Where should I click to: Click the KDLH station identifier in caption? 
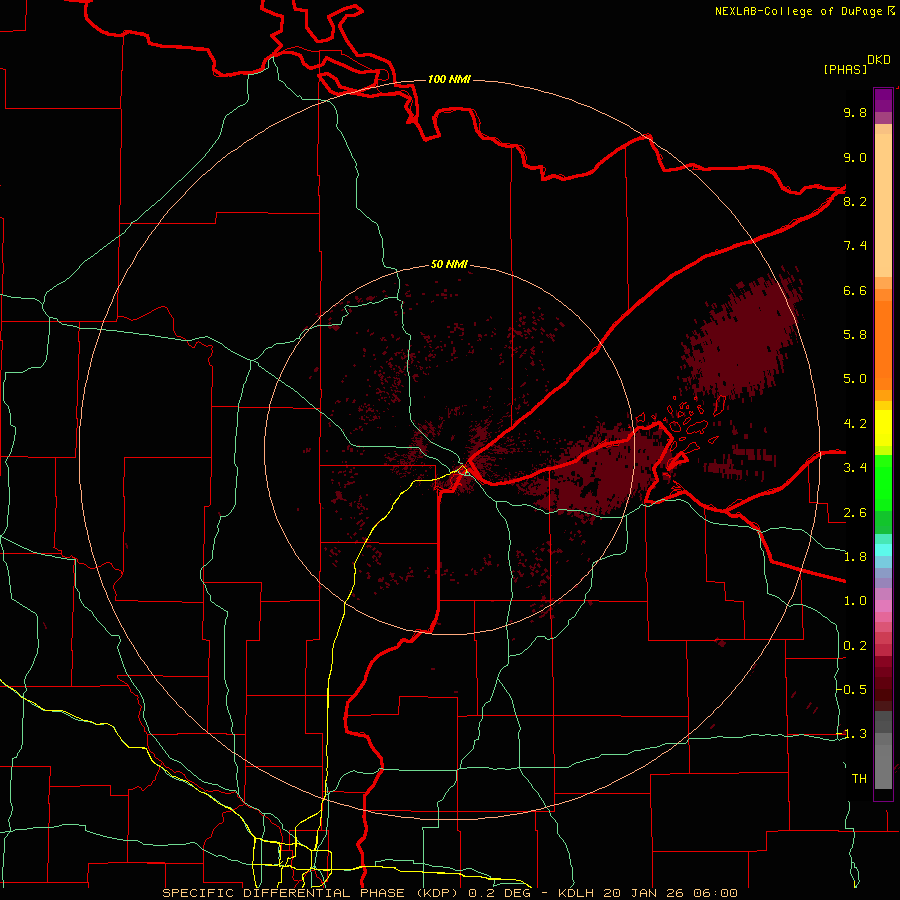pos(576,893)
